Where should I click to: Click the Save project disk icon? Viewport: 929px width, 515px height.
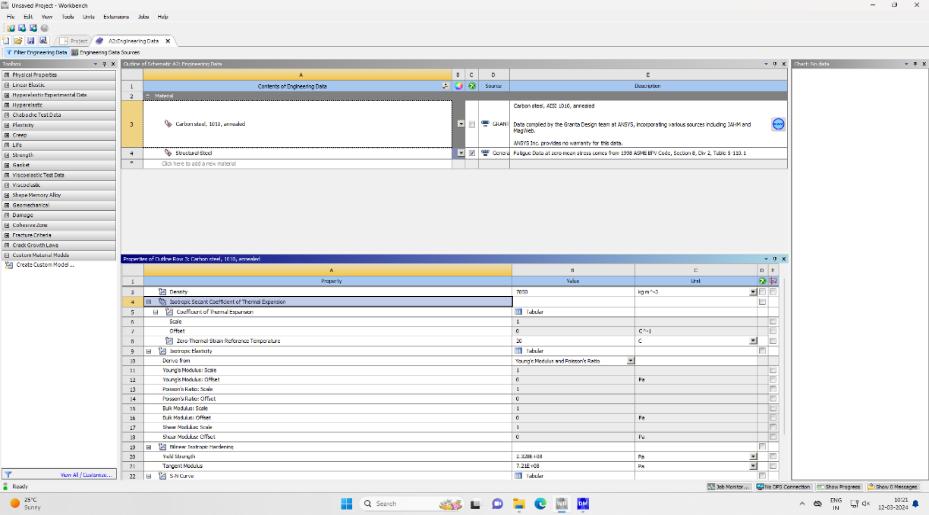tap(31, 41)
